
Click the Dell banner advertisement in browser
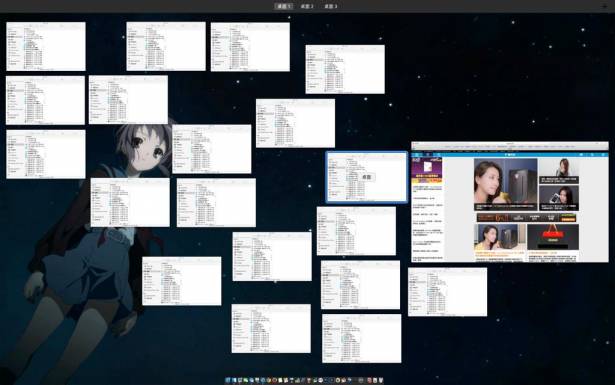click(526, 218)
